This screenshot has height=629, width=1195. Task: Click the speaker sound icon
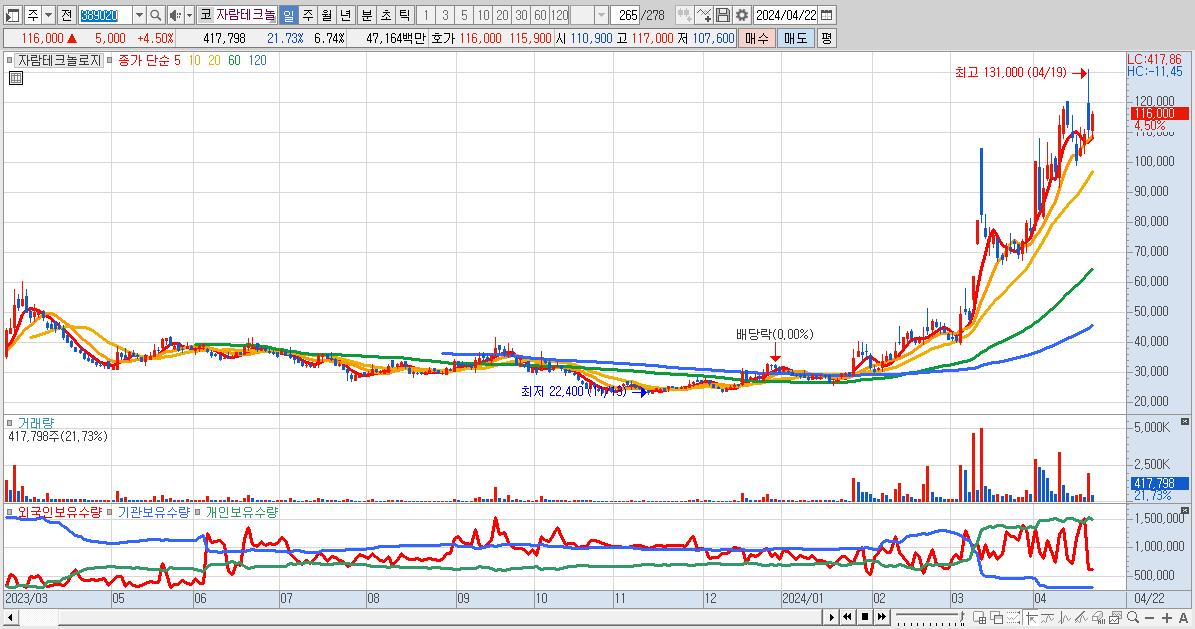tap(175, 15)
